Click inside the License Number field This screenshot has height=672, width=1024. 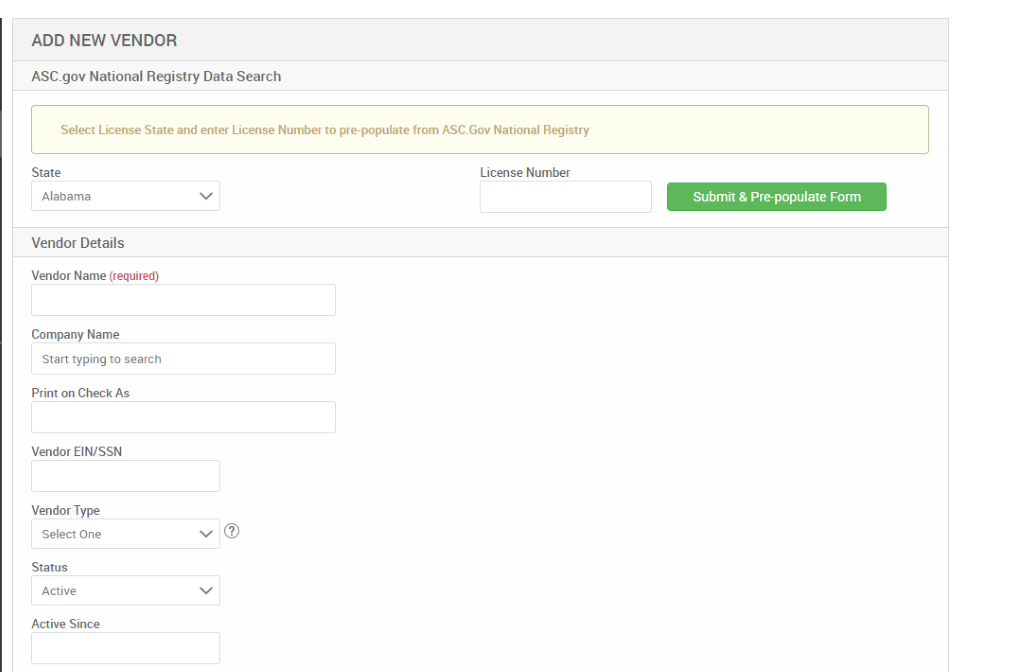point(565,196)
